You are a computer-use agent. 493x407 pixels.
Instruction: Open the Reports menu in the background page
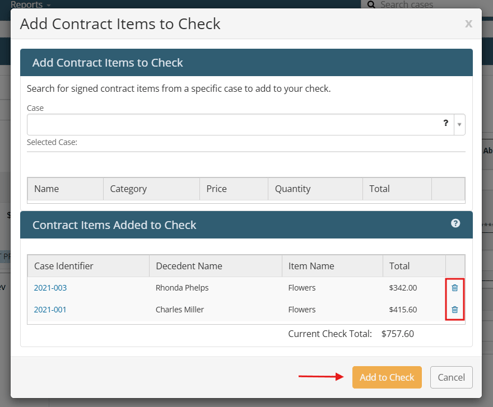pyautogui.click(x=30, y=5)
